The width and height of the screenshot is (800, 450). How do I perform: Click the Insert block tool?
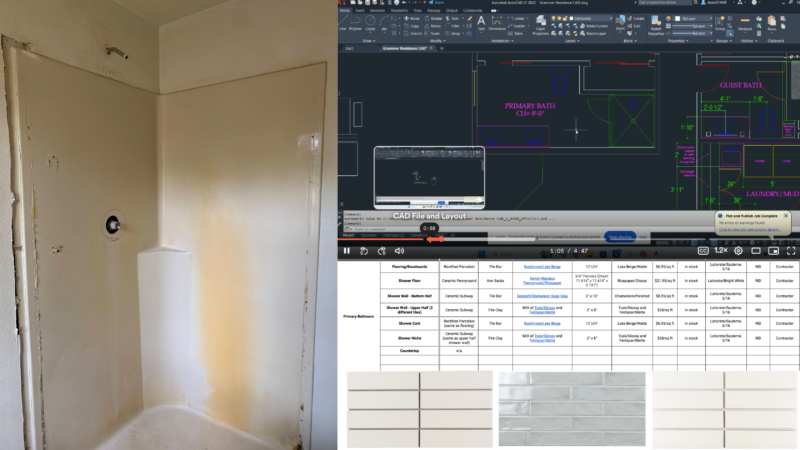[620, 23]
